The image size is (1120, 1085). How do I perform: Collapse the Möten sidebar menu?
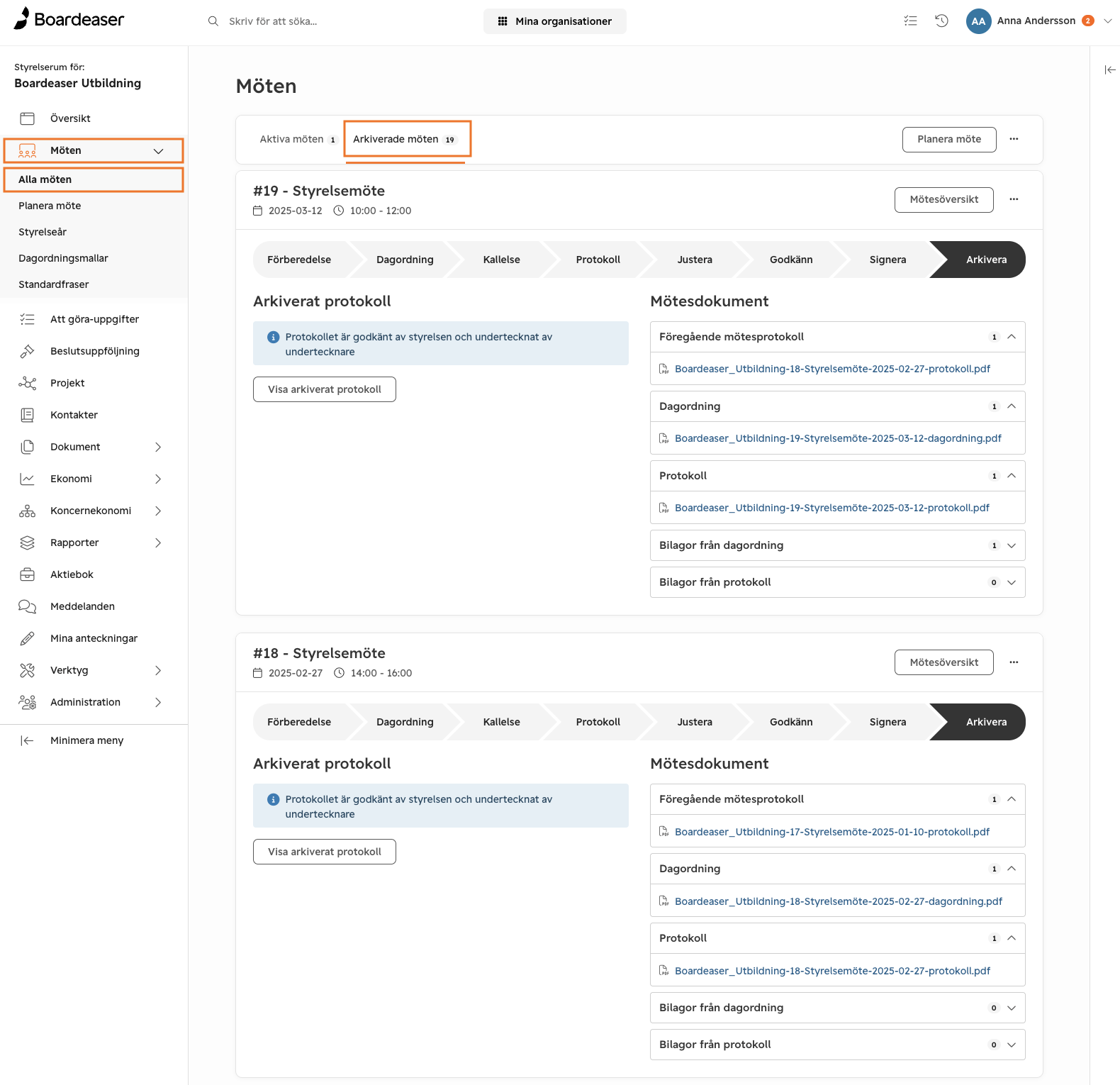pos(158,151)
